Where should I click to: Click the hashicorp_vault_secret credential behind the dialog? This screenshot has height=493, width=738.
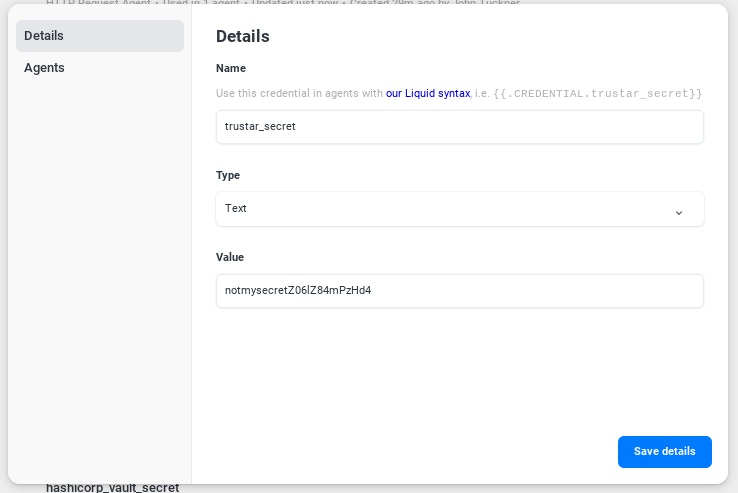coord(112,488)
